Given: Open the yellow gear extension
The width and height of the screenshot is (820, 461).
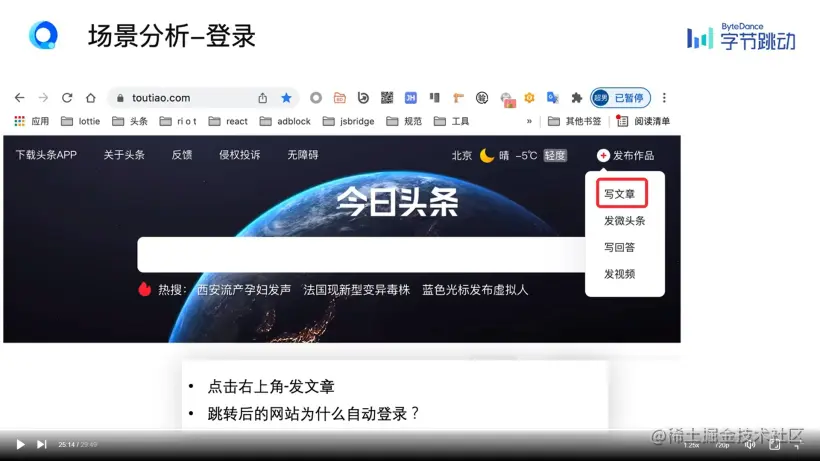Looking at the screenshot, I should (x=529, y=98).
